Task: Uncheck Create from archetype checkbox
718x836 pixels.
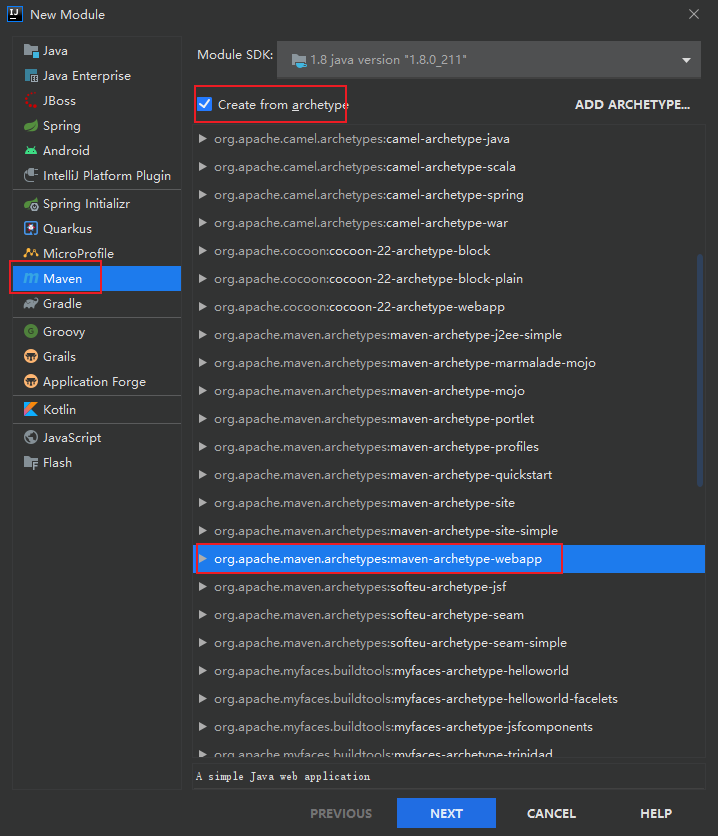Action: pos(205,104)
